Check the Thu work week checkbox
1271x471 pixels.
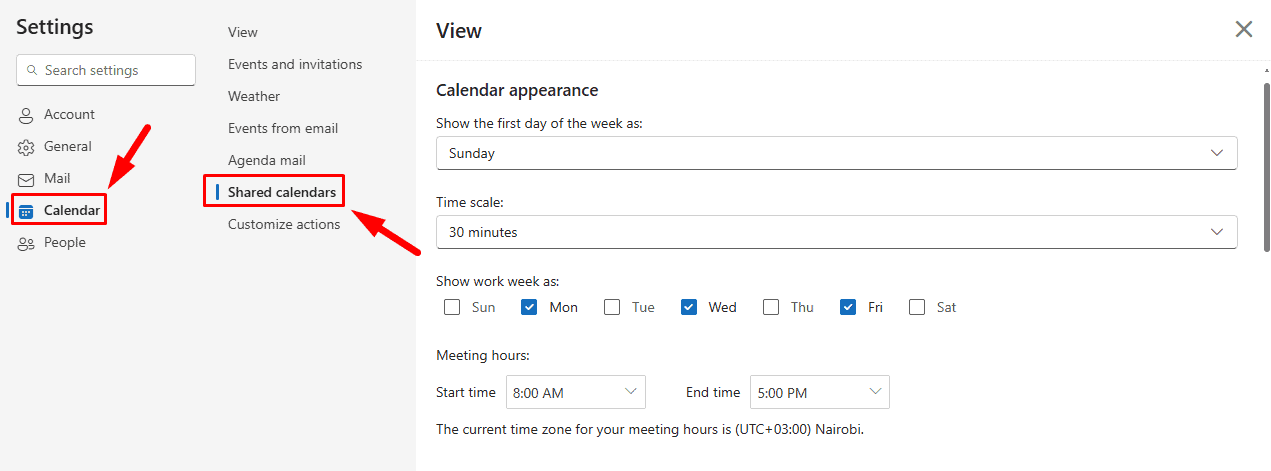[x=771, y=307]
